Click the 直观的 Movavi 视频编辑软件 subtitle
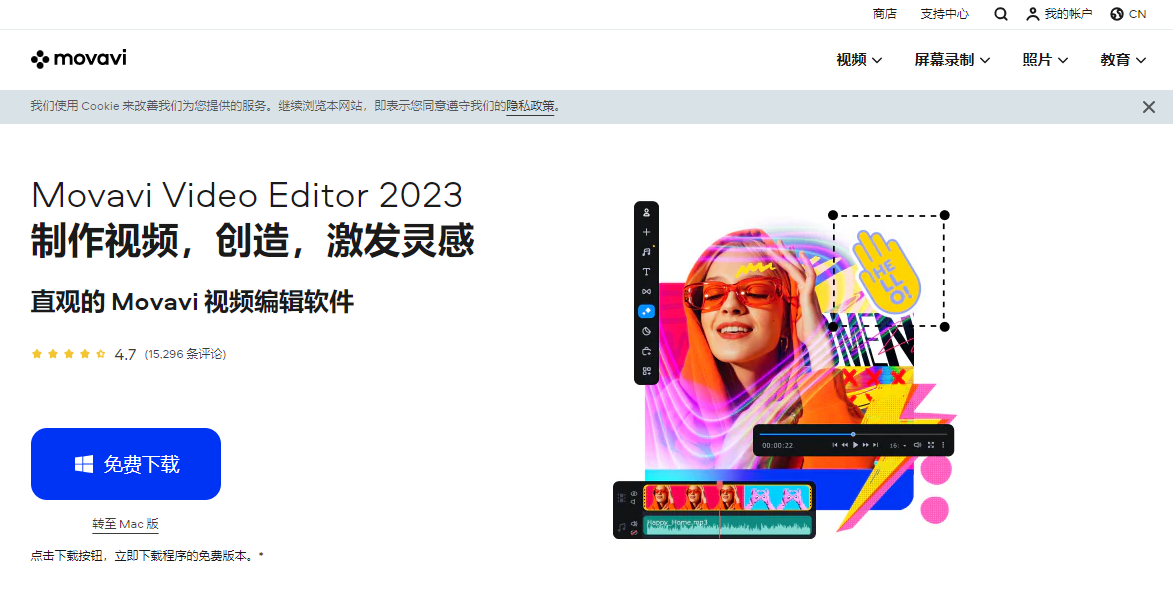Screen dimensions: 1173x612 (x=192, y=302)
